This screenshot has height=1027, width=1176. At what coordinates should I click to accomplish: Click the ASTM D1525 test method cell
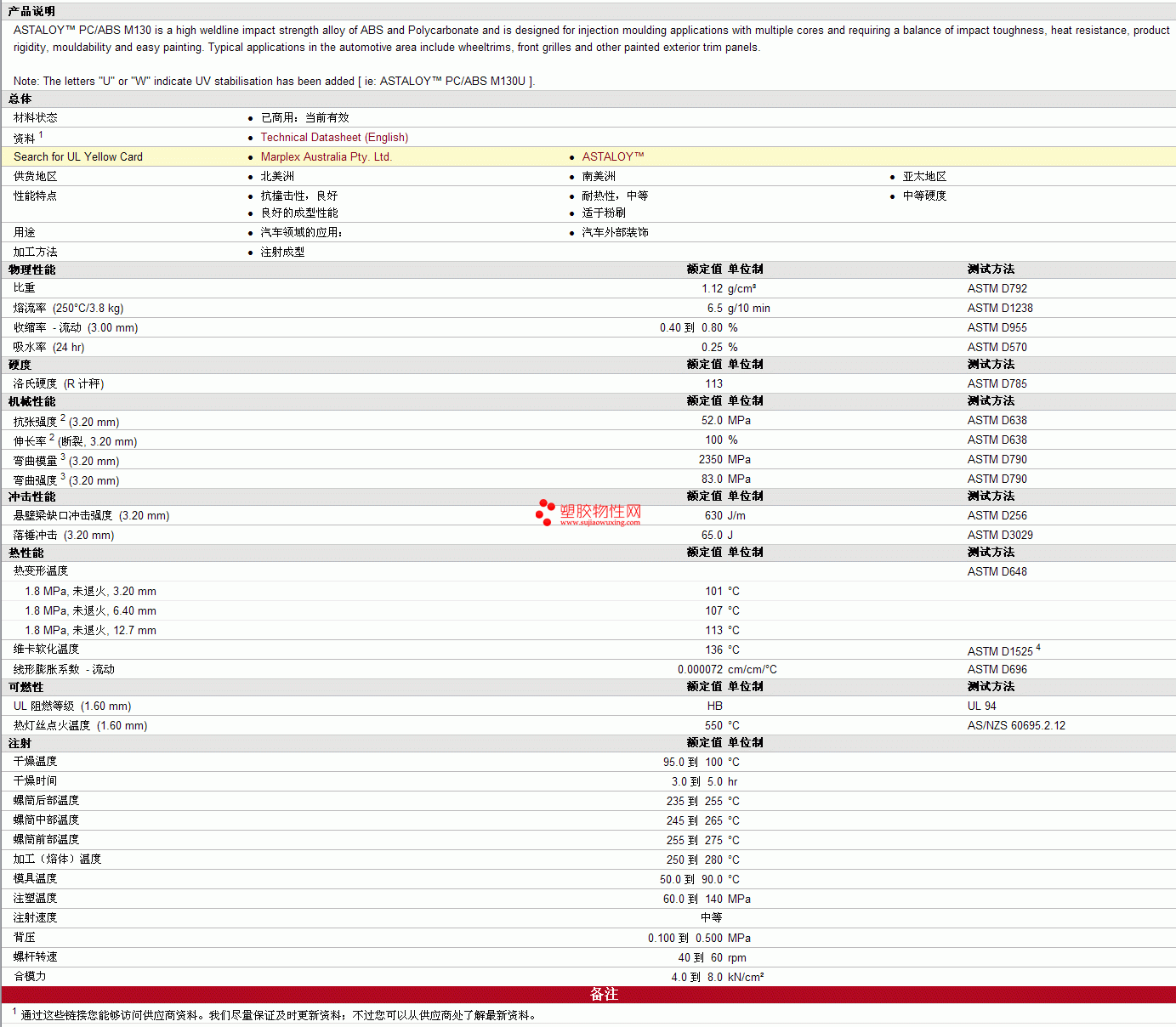tap(1003, 650)
